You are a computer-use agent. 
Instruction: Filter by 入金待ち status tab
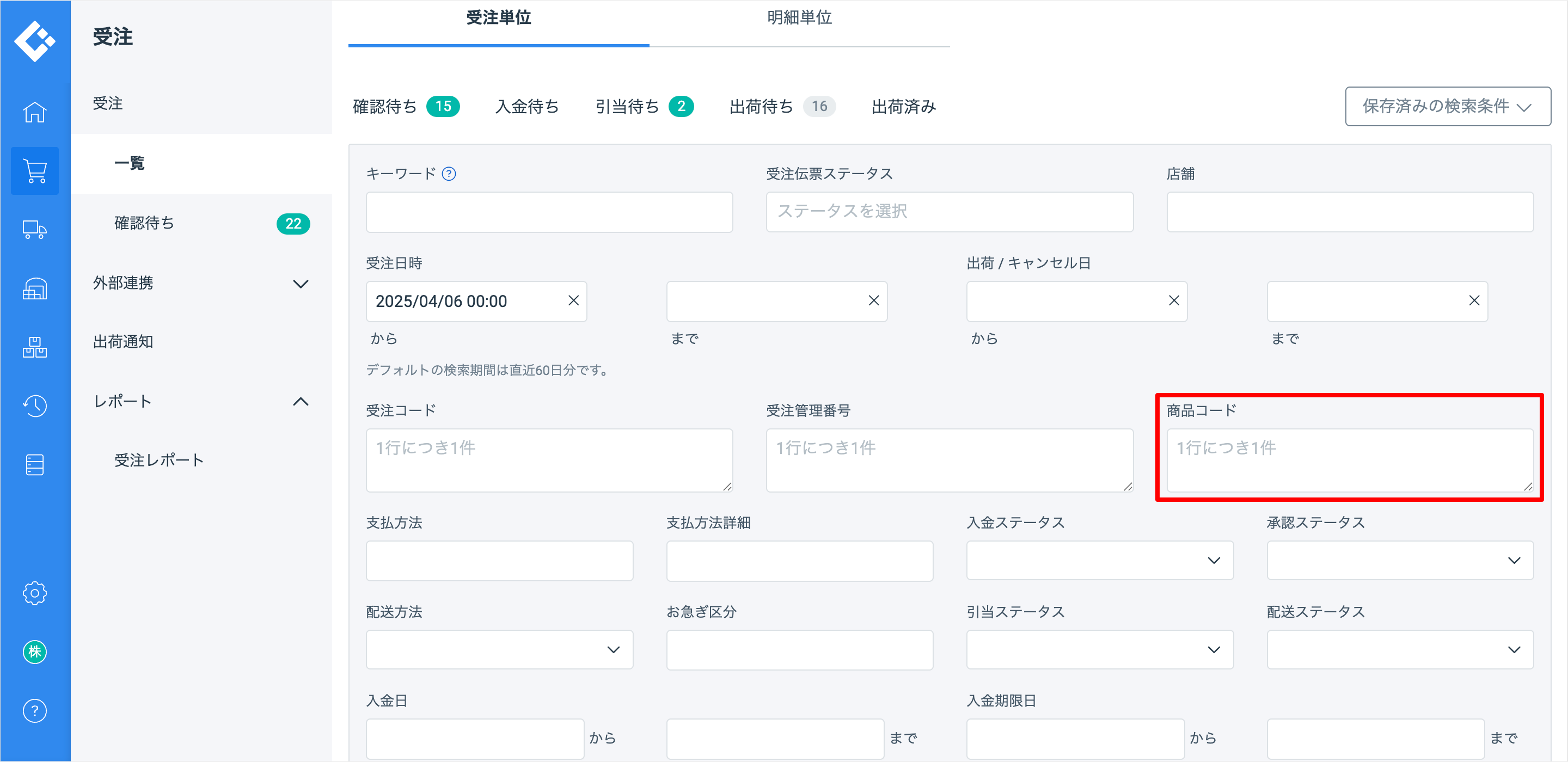(x=527, y=107)
